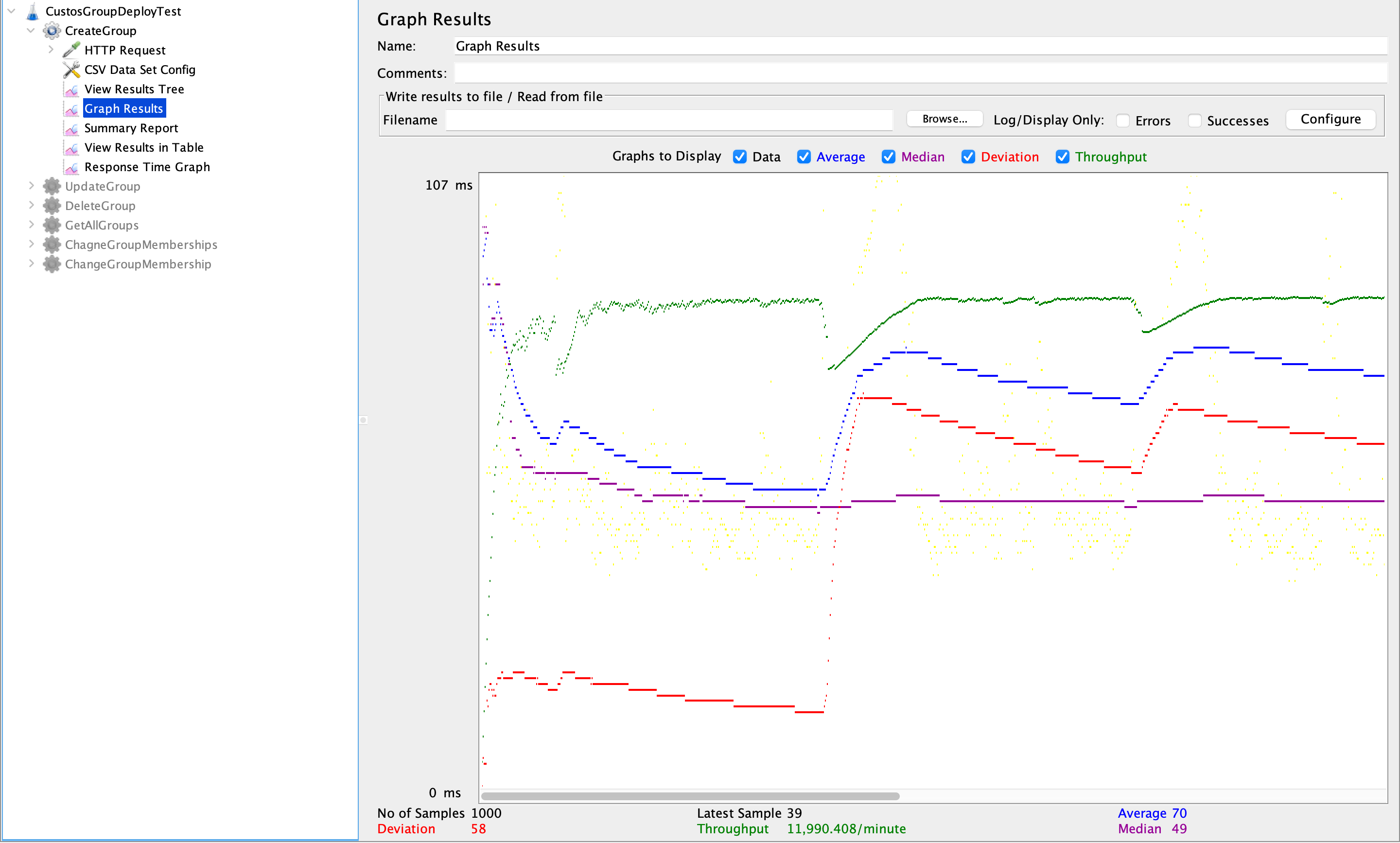Click the Response Time Graph icon

(x=71, y=168)
